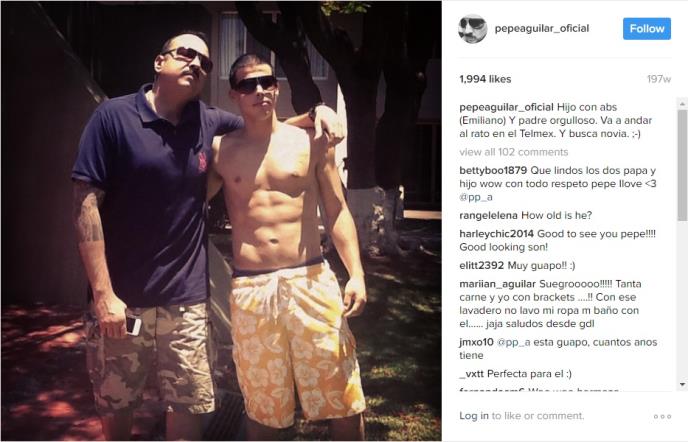Open the 197w post timestamp
The width and height of the screenshot is (688, 442).
click(659, 79)
